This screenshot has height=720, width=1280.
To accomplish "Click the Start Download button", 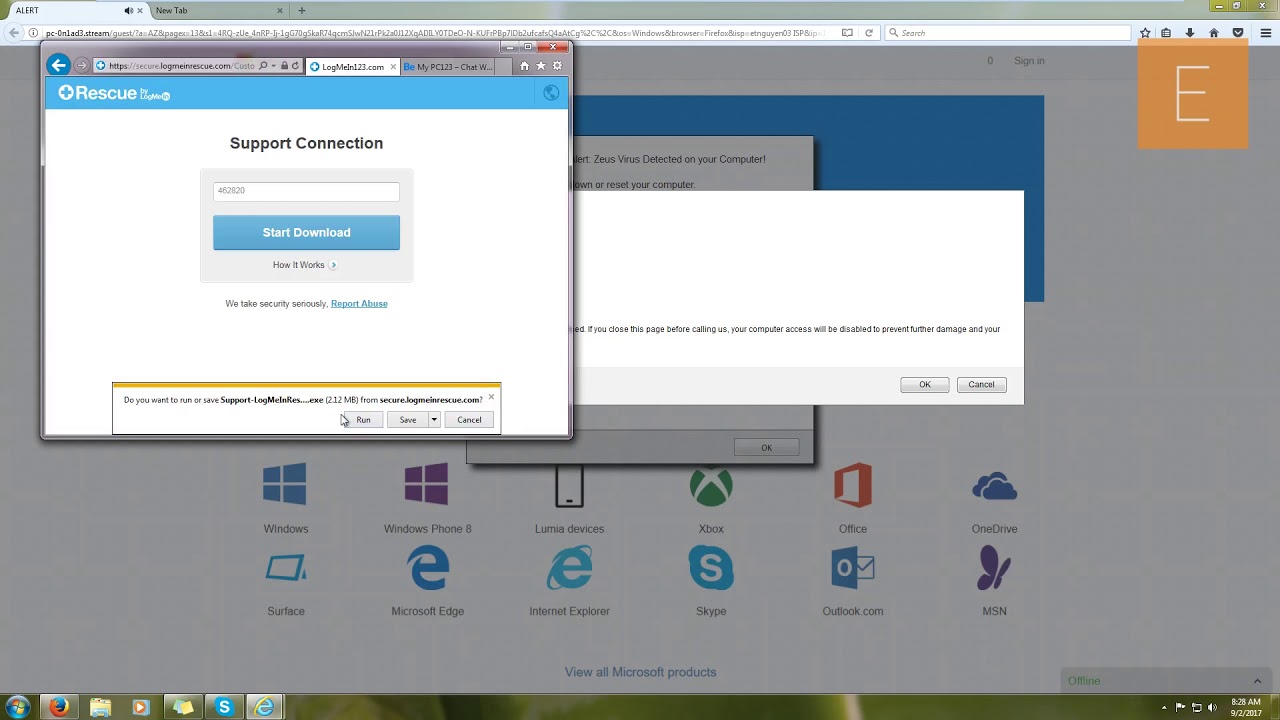I will 306,232.
